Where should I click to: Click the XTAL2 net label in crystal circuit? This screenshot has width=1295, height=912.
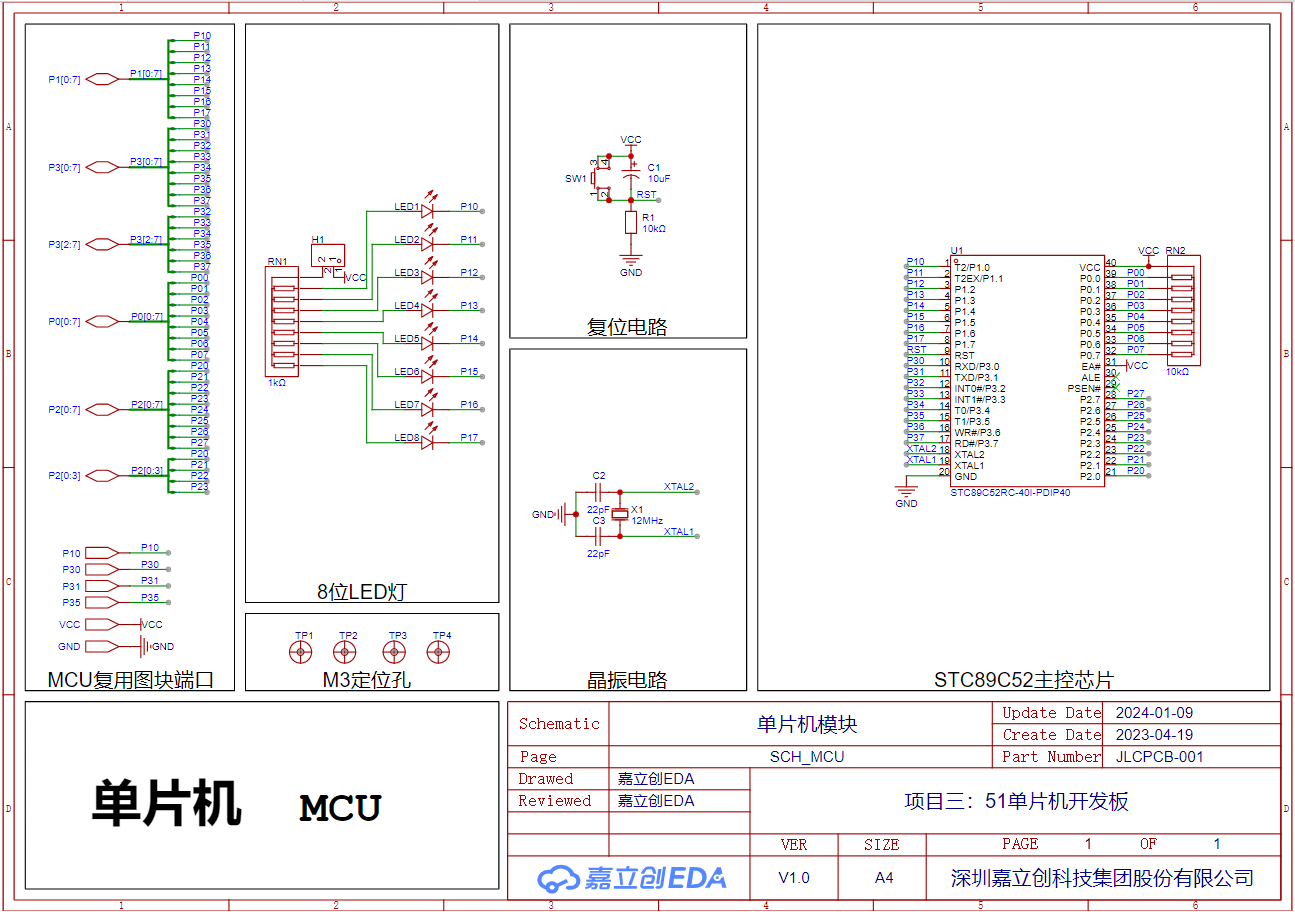(679, 486)
